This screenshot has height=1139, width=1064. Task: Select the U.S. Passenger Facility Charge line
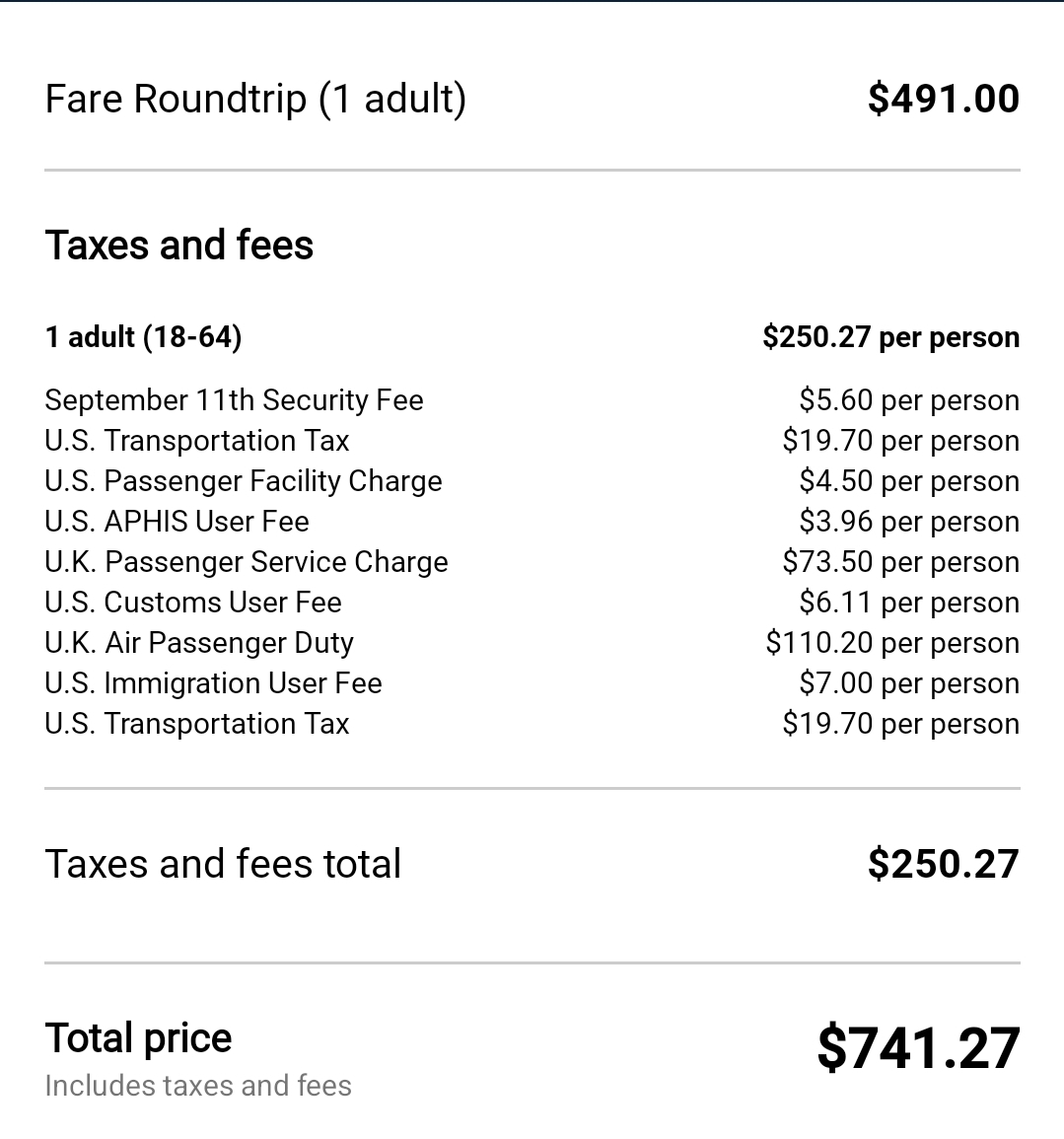coord(244,481)
